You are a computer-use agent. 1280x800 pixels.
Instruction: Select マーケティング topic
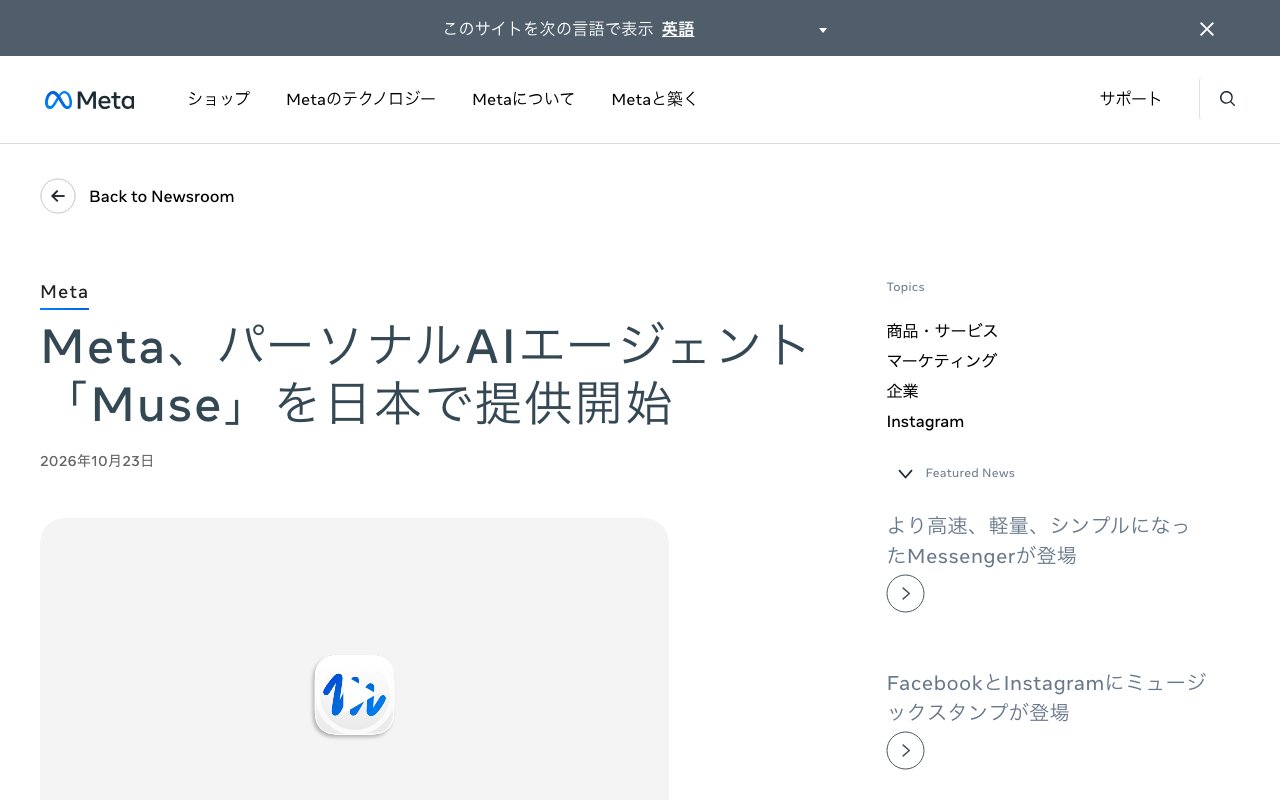tap(941, 360)
